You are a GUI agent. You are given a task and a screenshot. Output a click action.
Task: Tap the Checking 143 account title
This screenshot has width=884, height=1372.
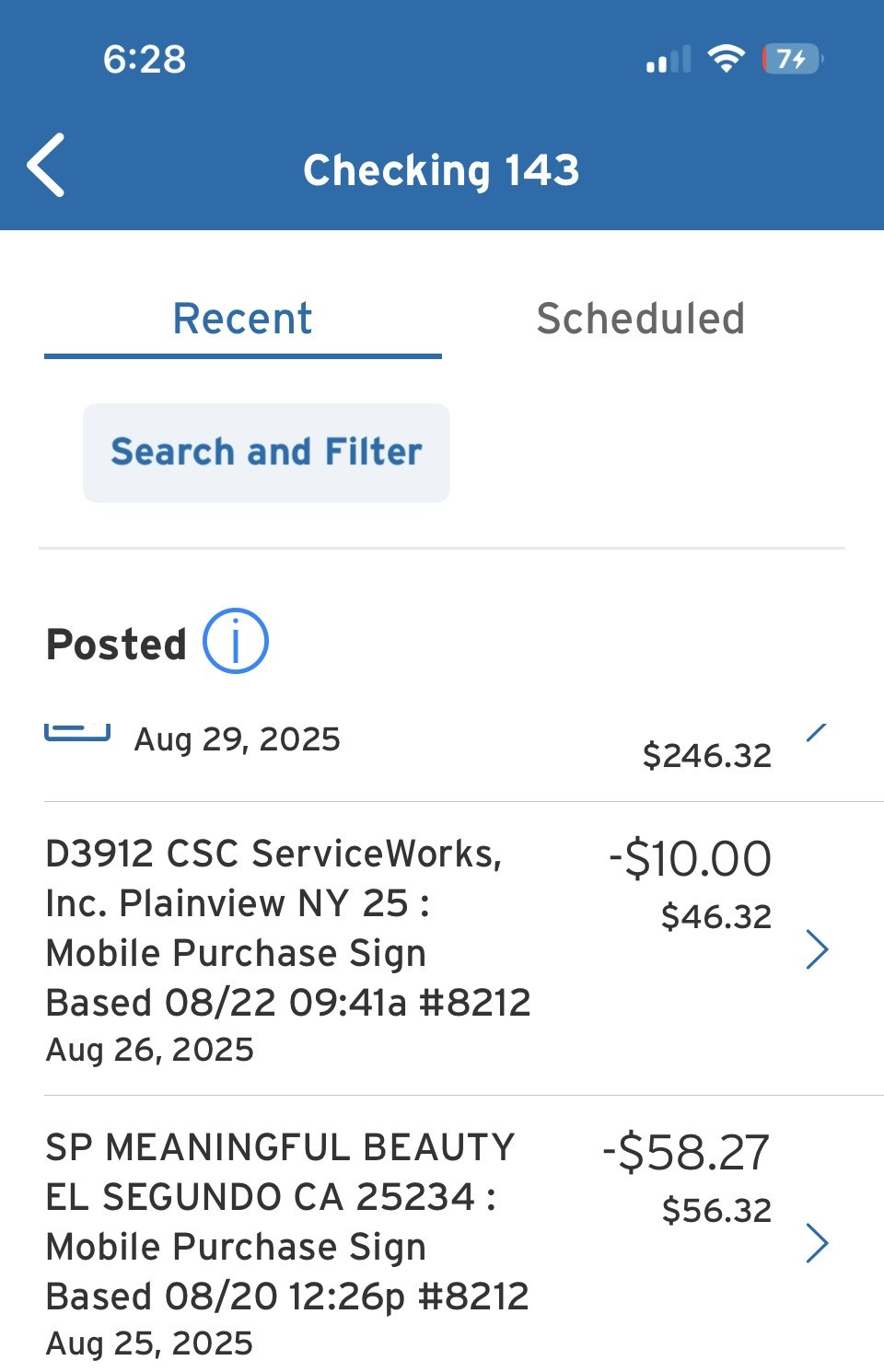[x=442, y=170]
